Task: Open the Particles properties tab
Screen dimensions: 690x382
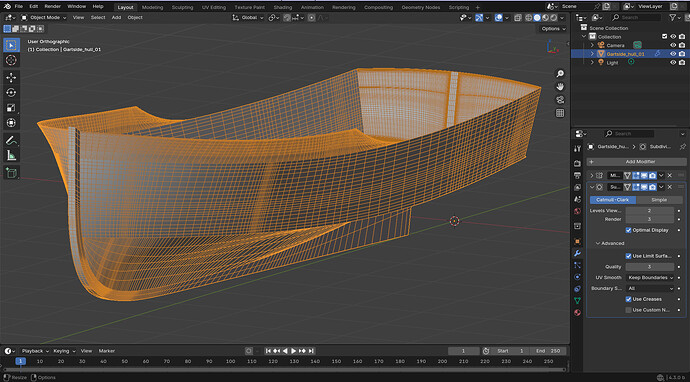Action: point(578,265)
